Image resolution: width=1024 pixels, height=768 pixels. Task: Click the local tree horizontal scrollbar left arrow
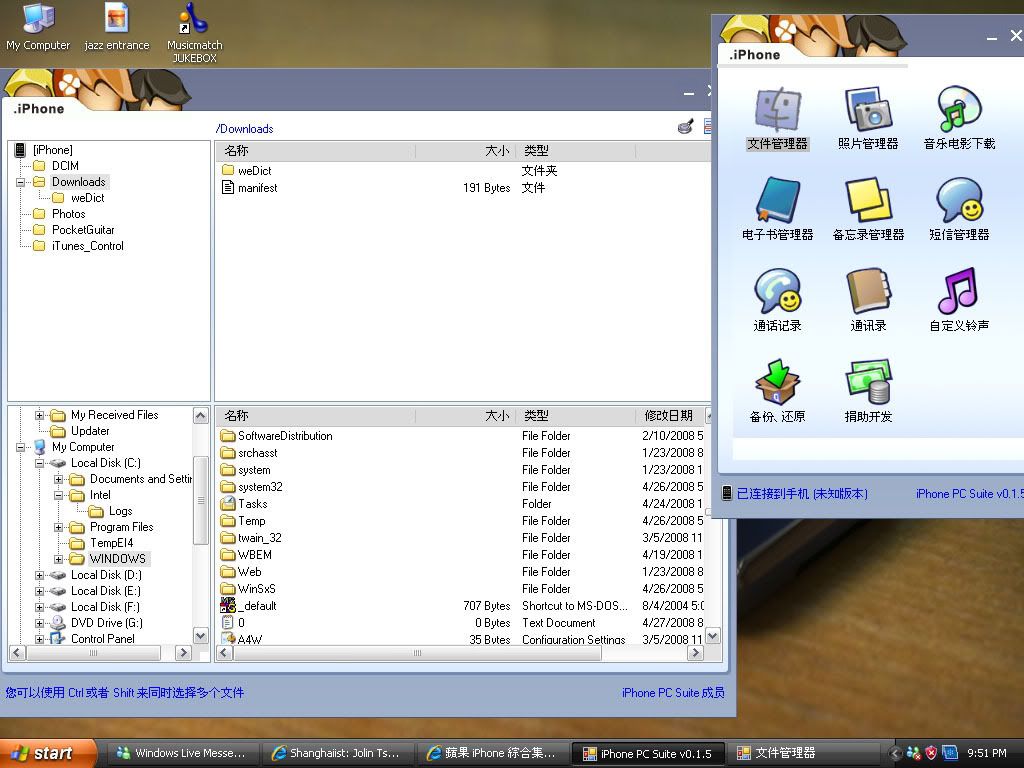pyautogui.click(x=17, y=652)
